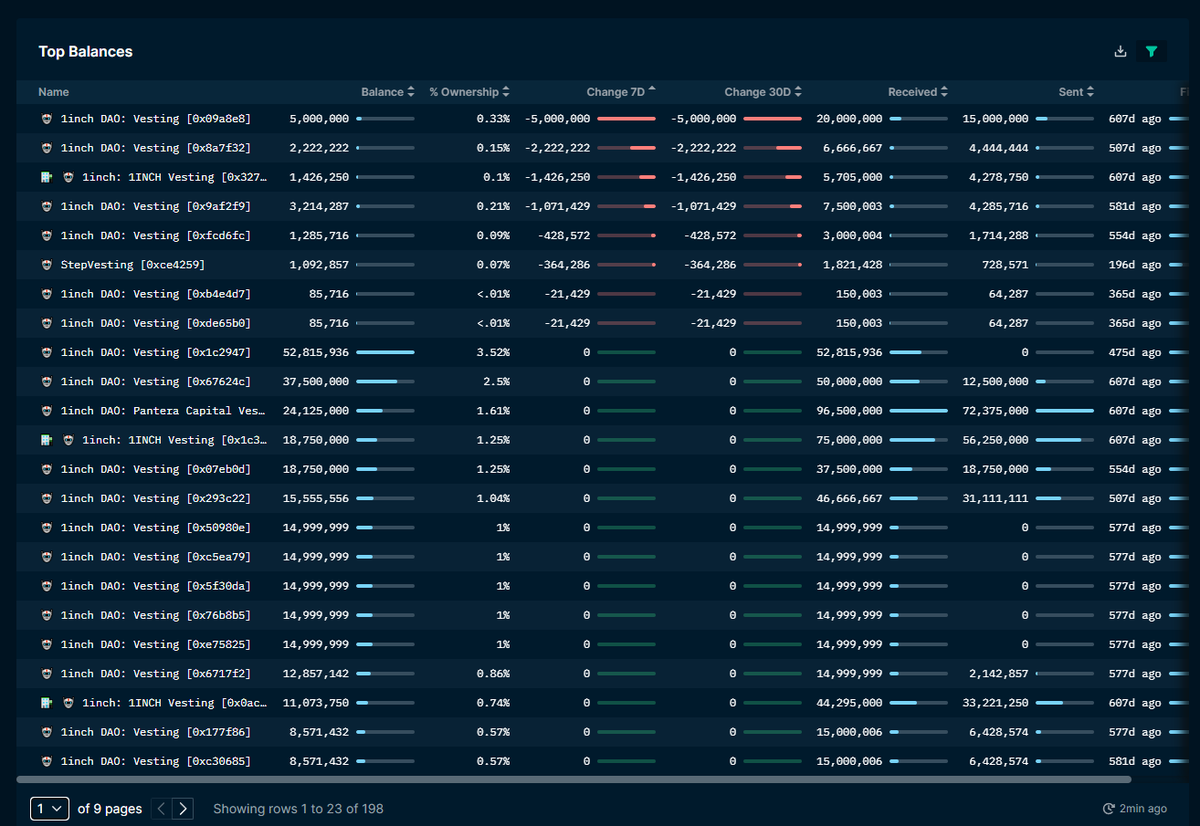Go to previous page arrow
1200x826 pixels.
click(161, 808)
